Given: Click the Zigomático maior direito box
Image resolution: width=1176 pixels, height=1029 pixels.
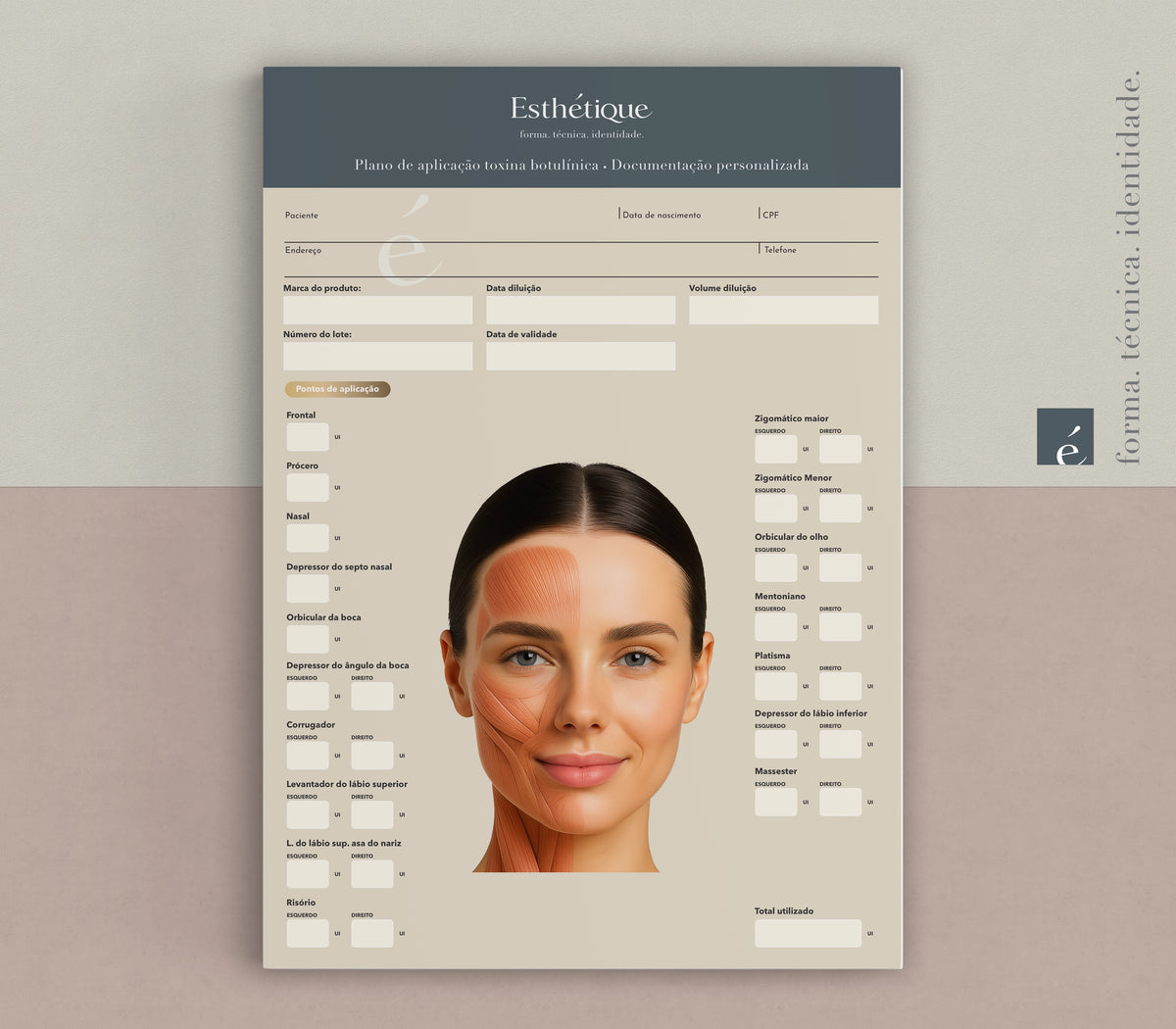Looking at the screenshot, I should click(x=841, y=450).
